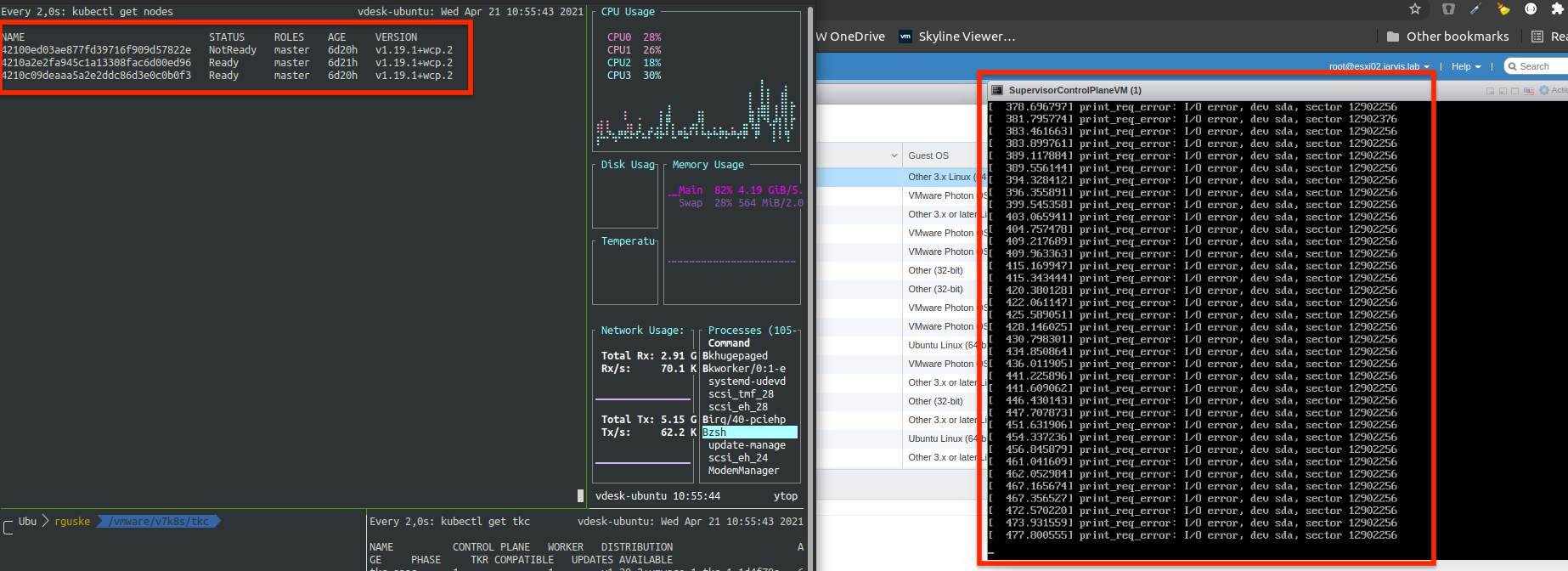Open the yellow broom extension icon
The height and width of the screenshot is (571, 1568).
point(1503,8)
